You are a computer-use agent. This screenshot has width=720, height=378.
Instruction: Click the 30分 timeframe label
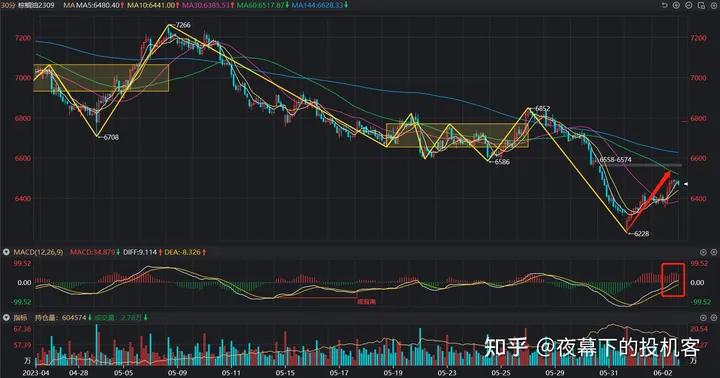(x=8, y=5)
